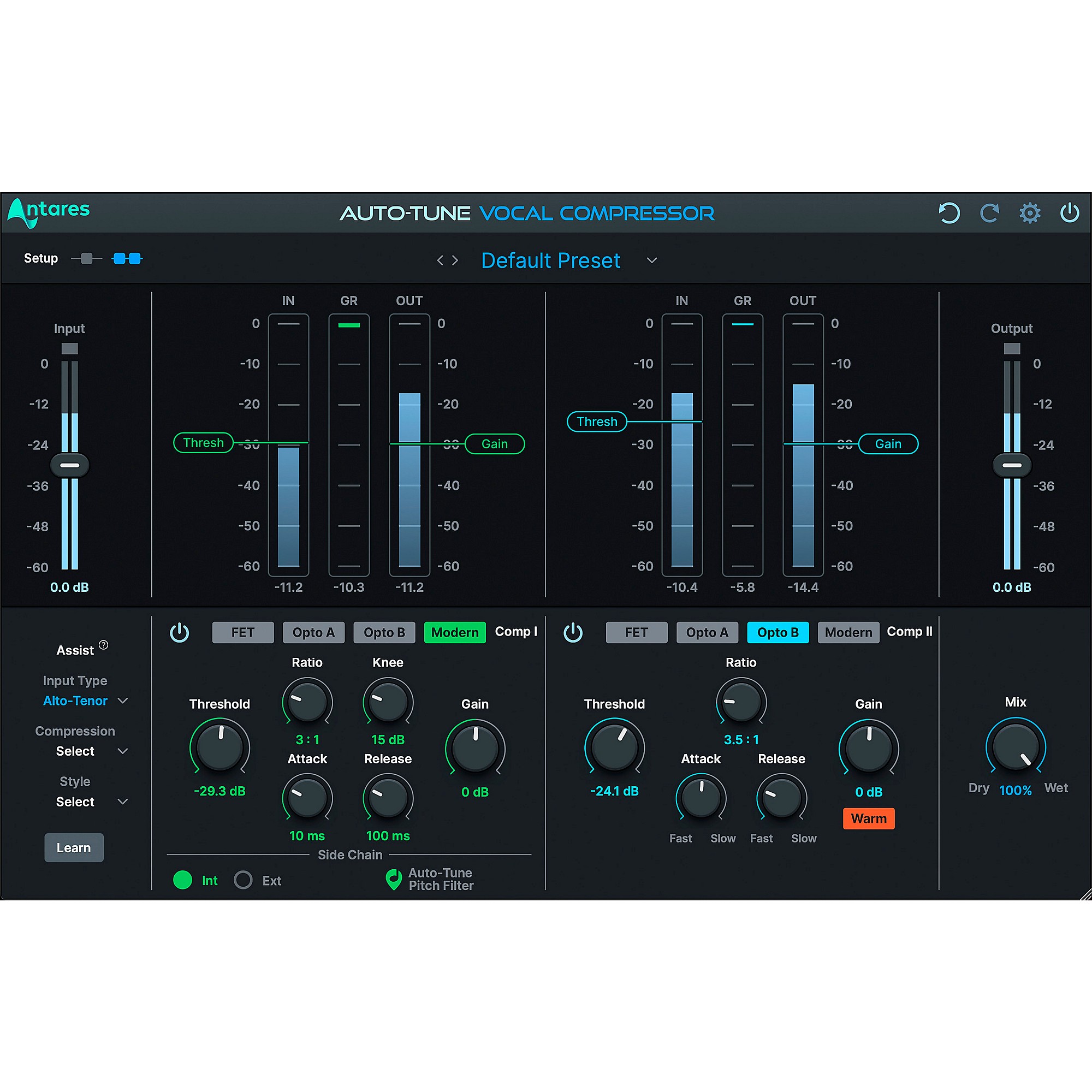The height and width of the screenshot is (1092, 1092).
Task: Click the Input clip indicator above the fader
Action: 69,349
